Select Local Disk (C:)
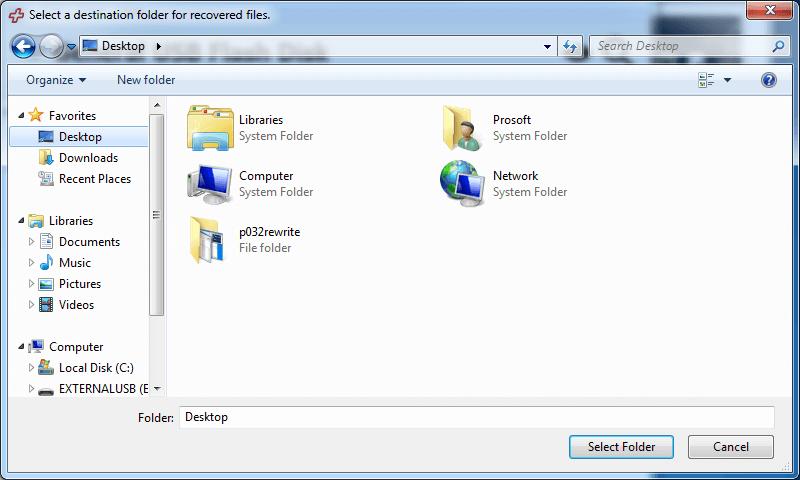 [96, 368]
